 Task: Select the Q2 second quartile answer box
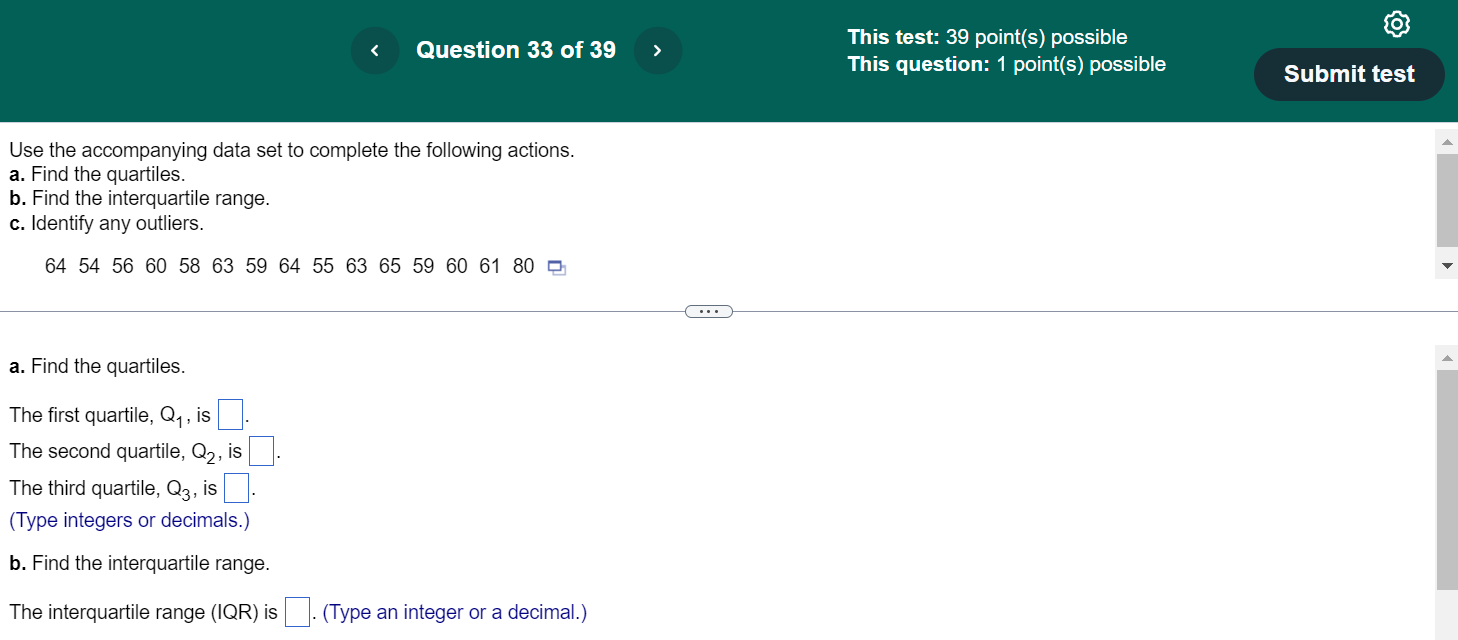click(261, 450)
